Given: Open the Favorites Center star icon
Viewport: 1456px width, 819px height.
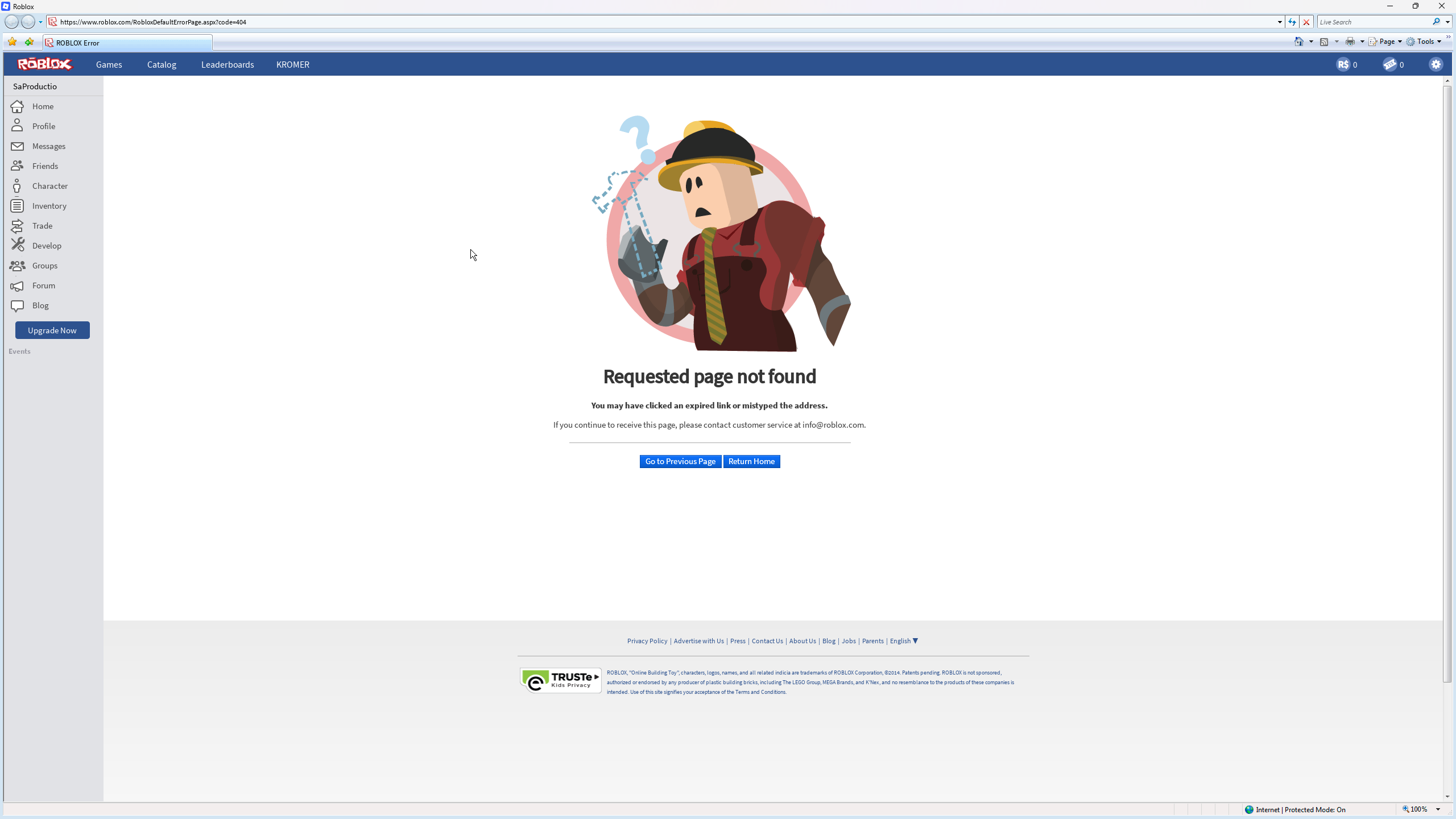Looking at the screenshot, I should pyautogui.click(x=12, y=42).
